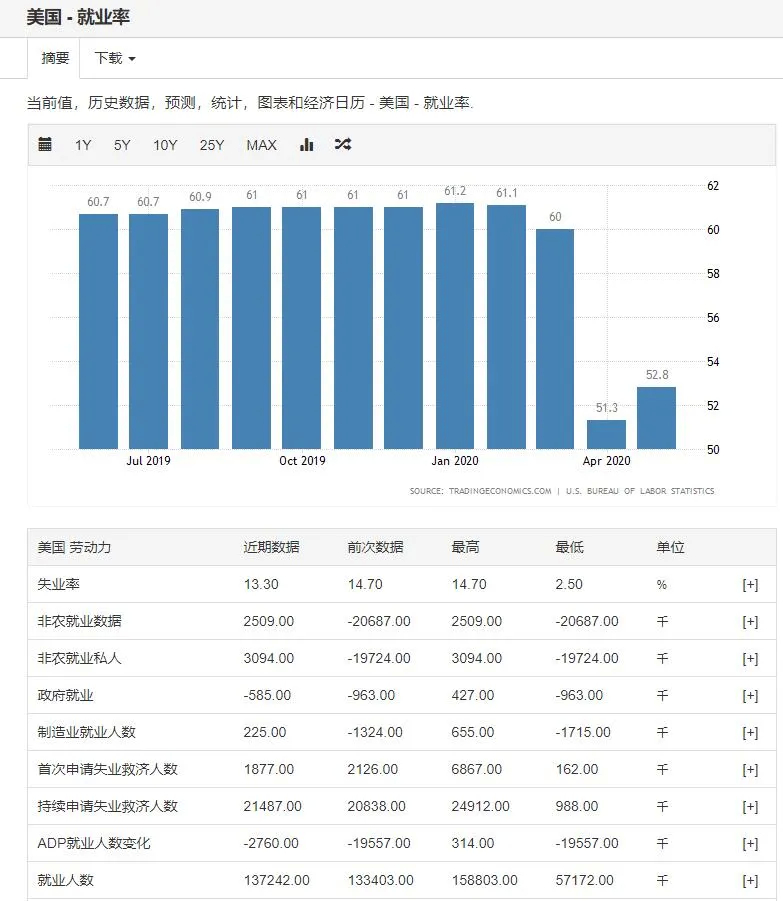The height and width of the screenshot is (901, 783).
Task: Click the TRADINGECONOMICS.COM source text
Action: point(500,491)
